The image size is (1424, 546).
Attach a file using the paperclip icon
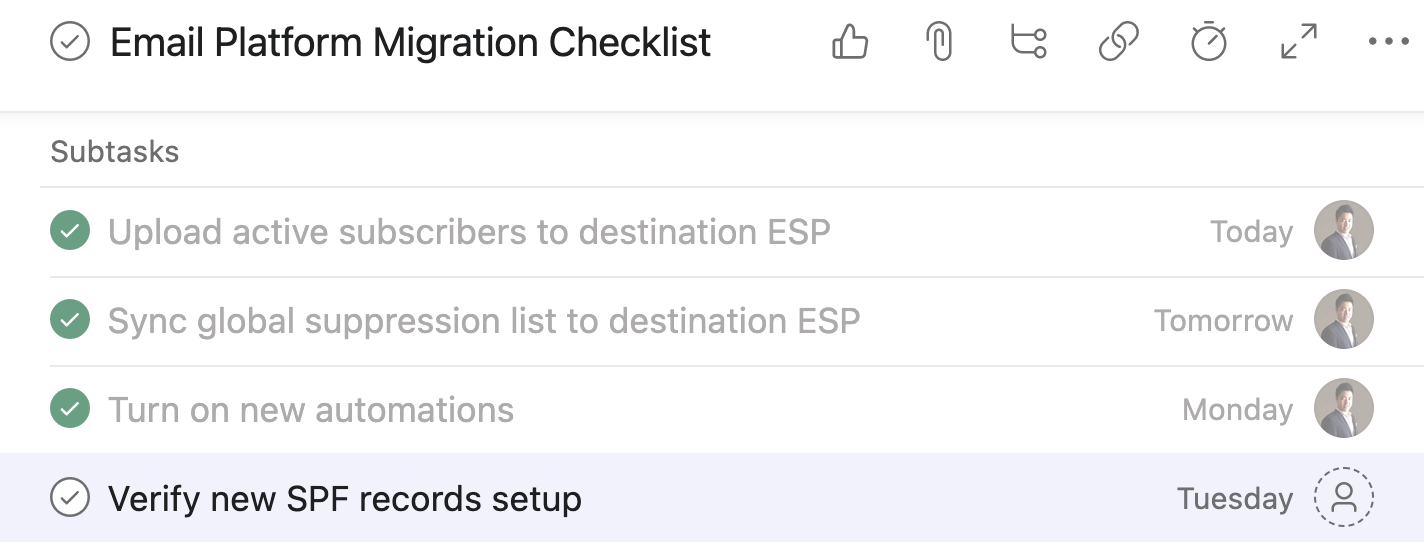point(939,43)
